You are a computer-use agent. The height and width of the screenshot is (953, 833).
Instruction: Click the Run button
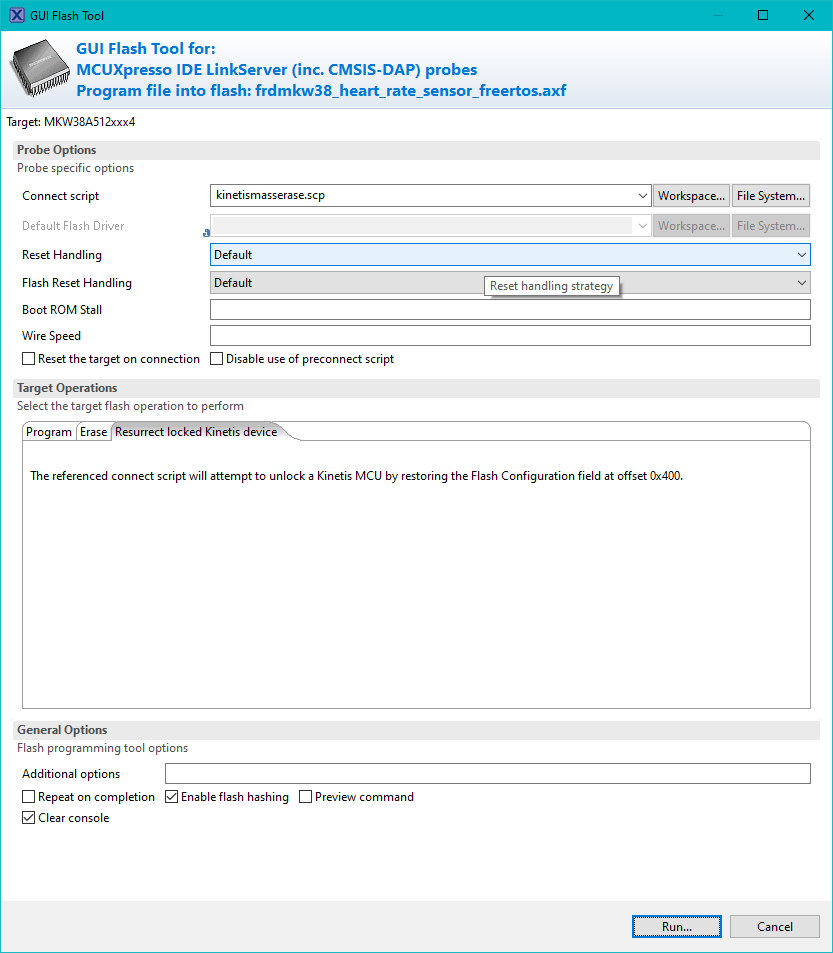(x=677, y=926)
